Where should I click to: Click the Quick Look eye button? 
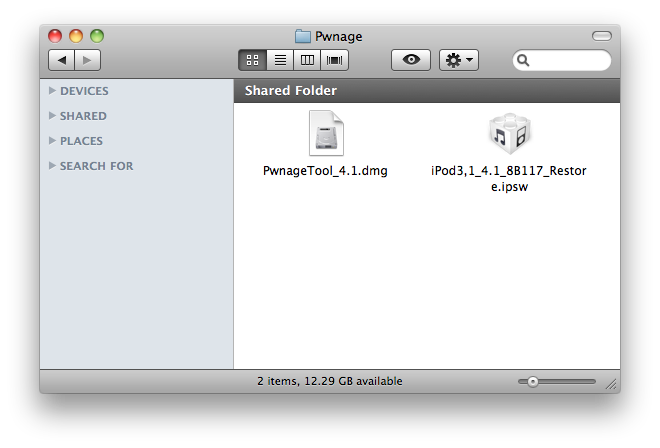(x=411, y=61)
